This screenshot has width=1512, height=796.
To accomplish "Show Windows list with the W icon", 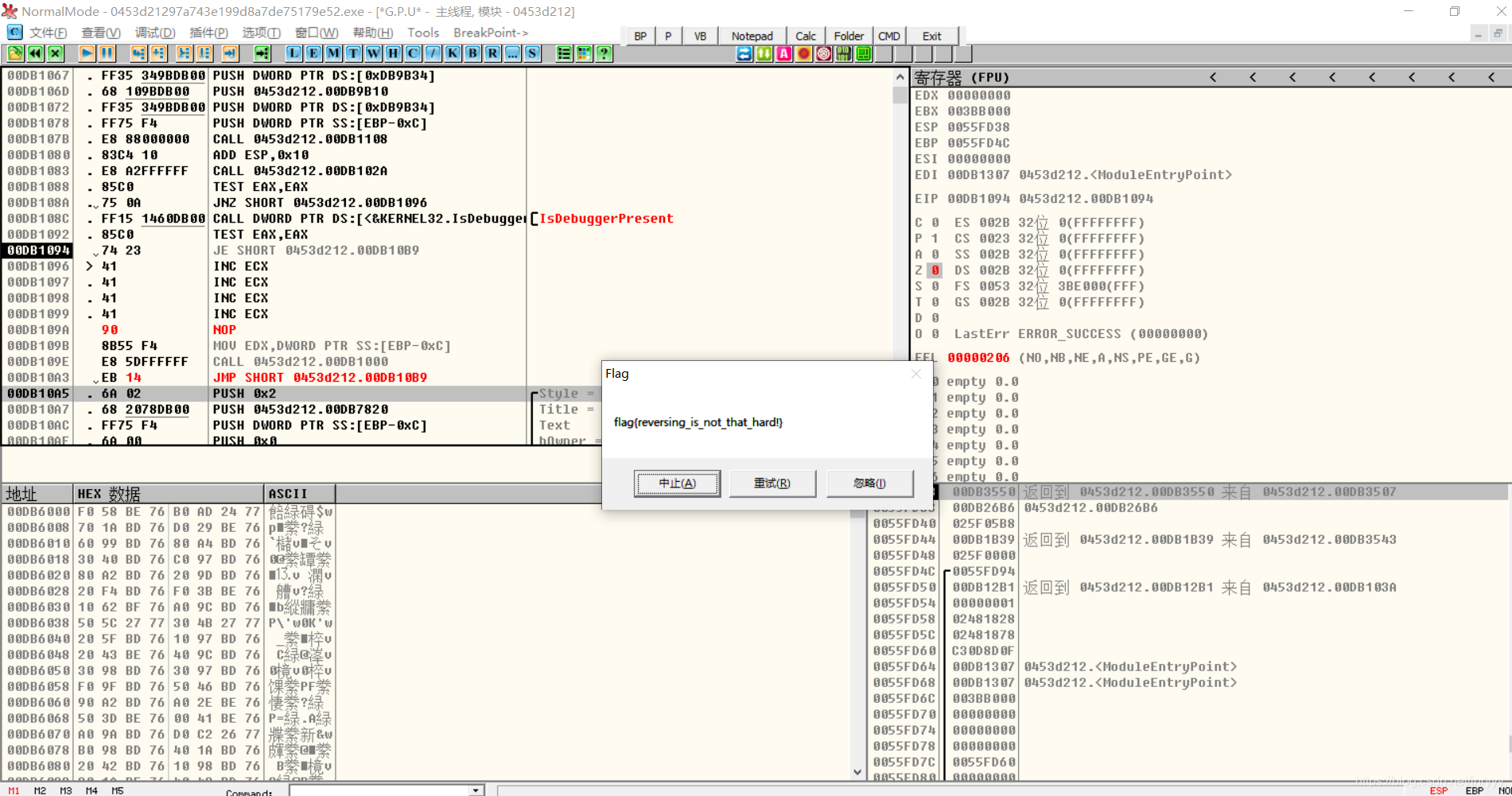I will click(373, 53).
